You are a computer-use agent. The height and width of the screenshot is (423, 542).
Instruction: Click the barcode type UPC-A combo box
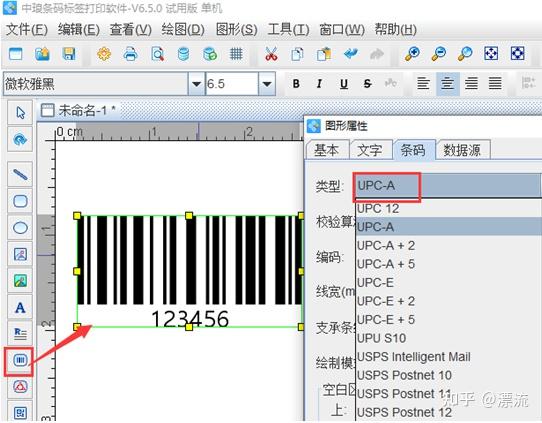[x=447, y=186]
